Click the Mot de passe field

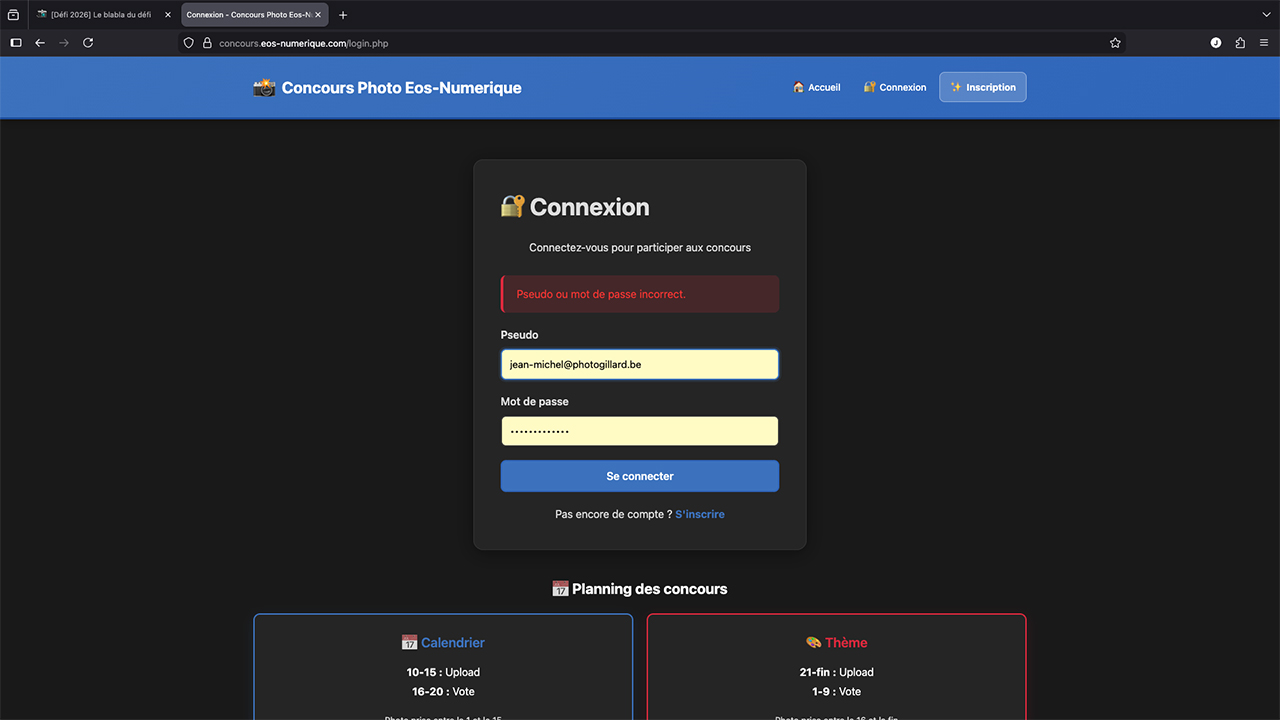[640, 431]
